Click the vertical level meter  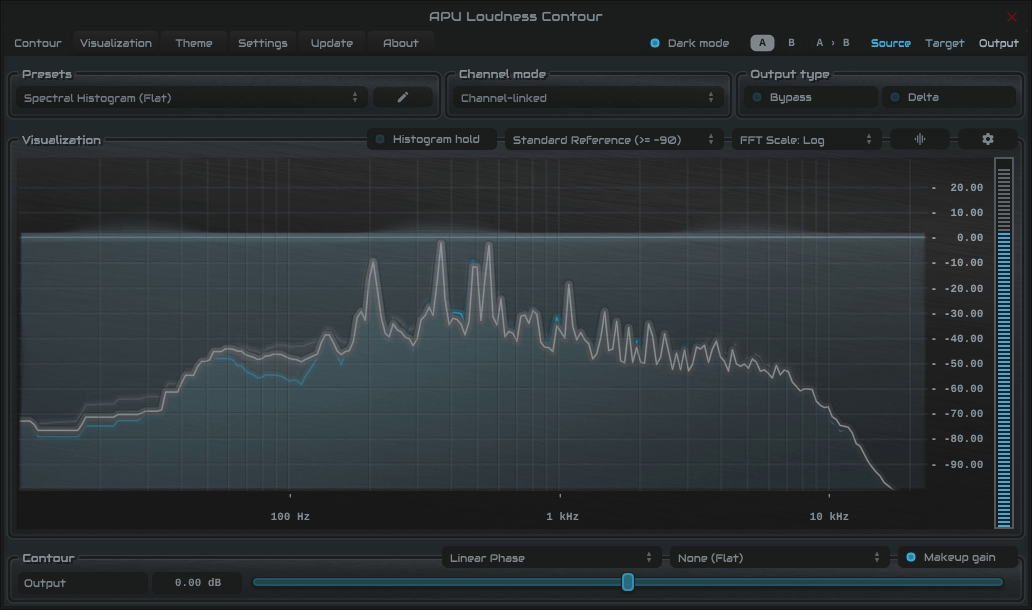coord(1003,343)
